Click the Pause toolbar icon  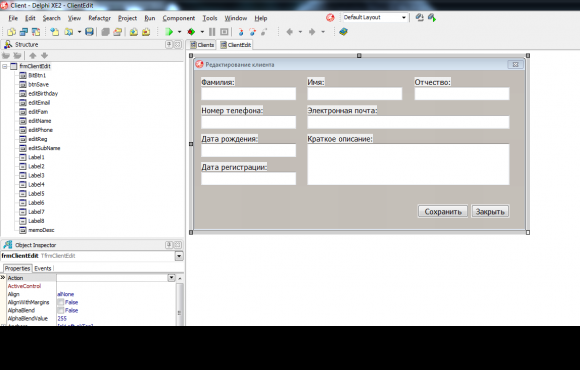(212, 32)
